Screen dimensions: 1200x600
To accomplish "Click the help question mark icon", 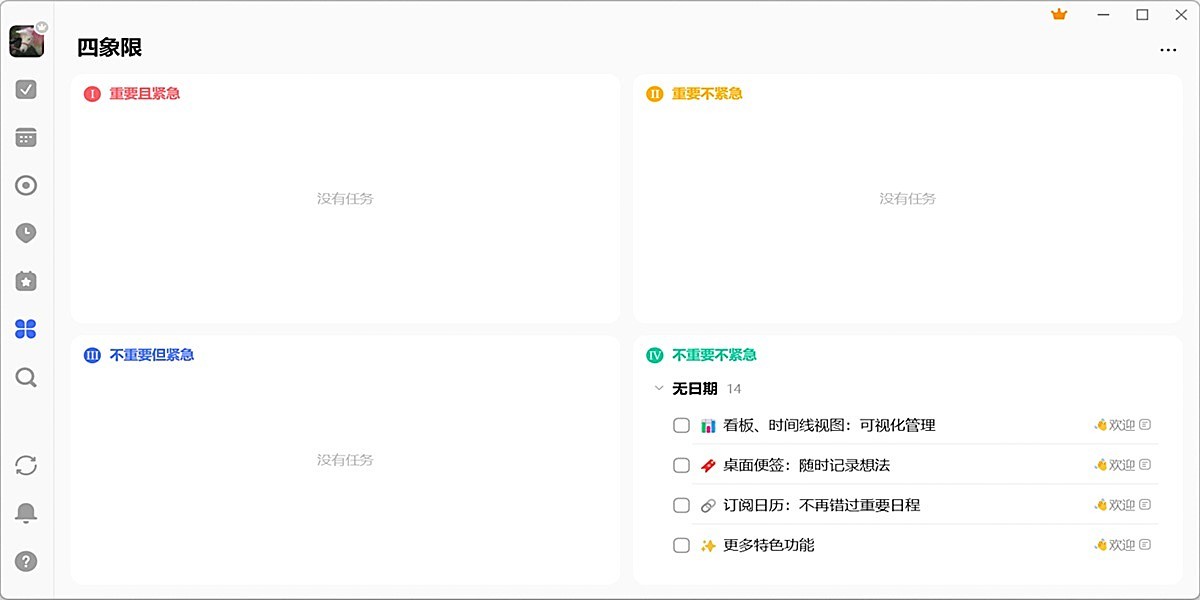I will click(x=25, y=560).
